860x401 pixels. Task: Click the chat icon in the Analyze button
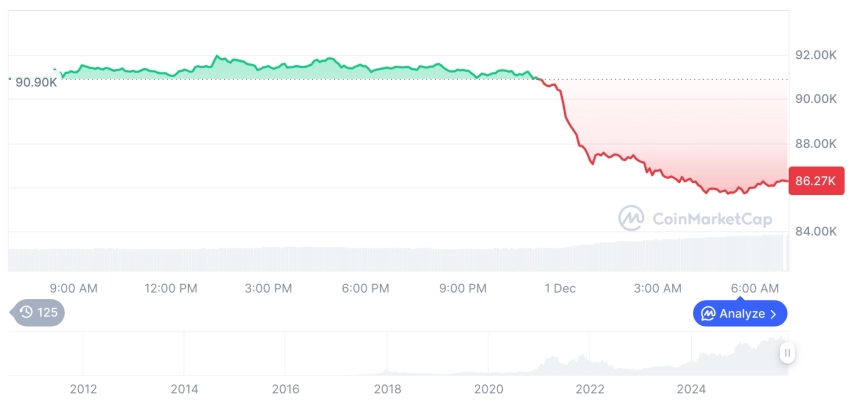pos(708,314)
